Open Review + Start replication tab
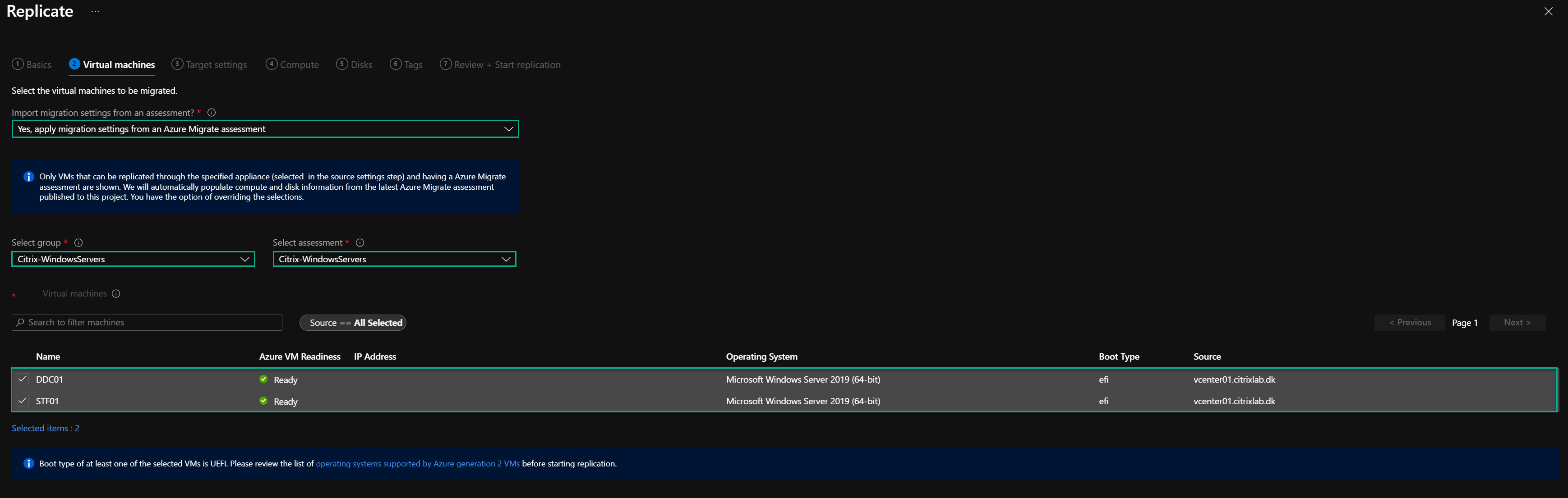 [500, 64]
